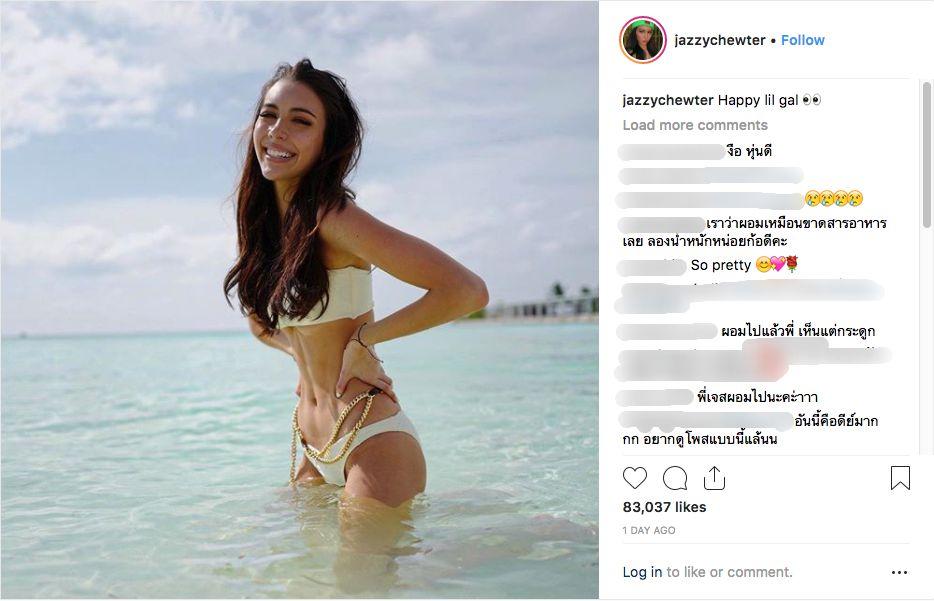This screenshot has width=934, height=601.
Task: Open the comment bubble icon
Action: [675, 478]
